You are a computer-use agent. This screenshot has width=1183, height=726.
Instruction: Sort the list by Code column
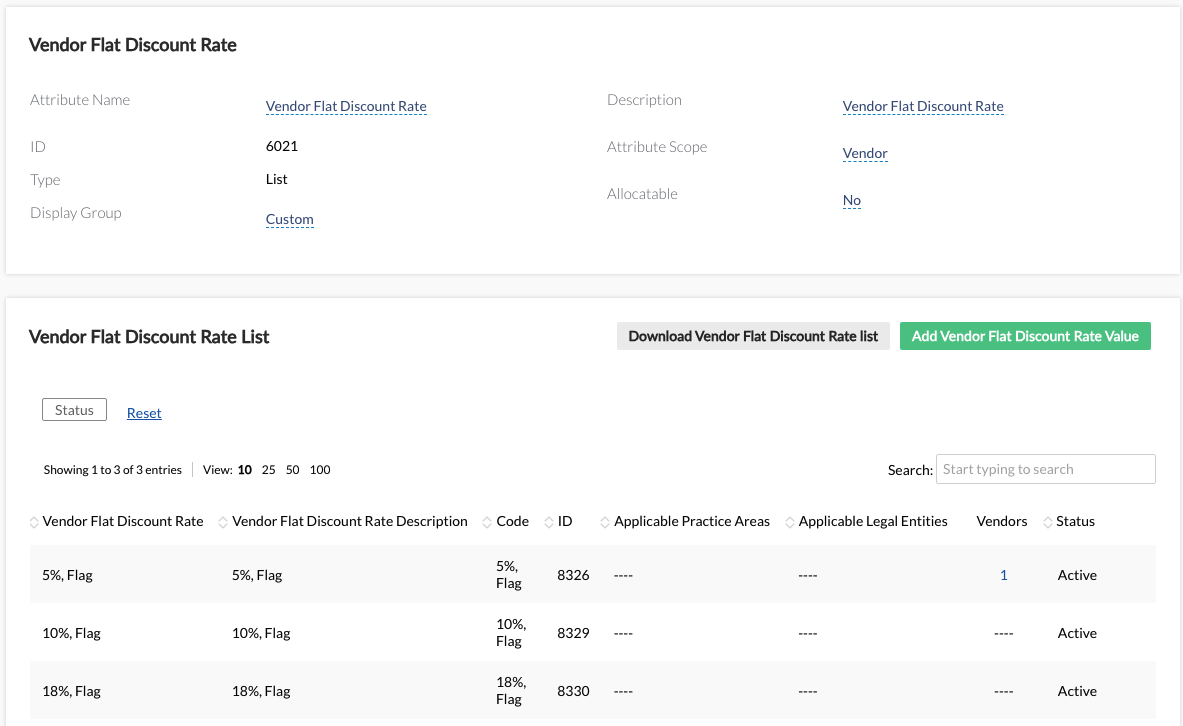[488, 522]
